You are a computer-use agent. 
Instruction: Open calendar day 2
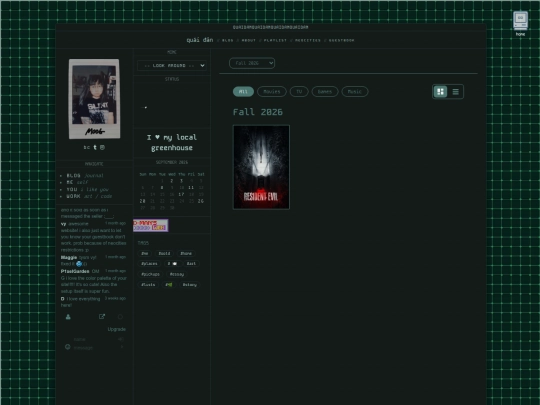(x=172, y=181)
